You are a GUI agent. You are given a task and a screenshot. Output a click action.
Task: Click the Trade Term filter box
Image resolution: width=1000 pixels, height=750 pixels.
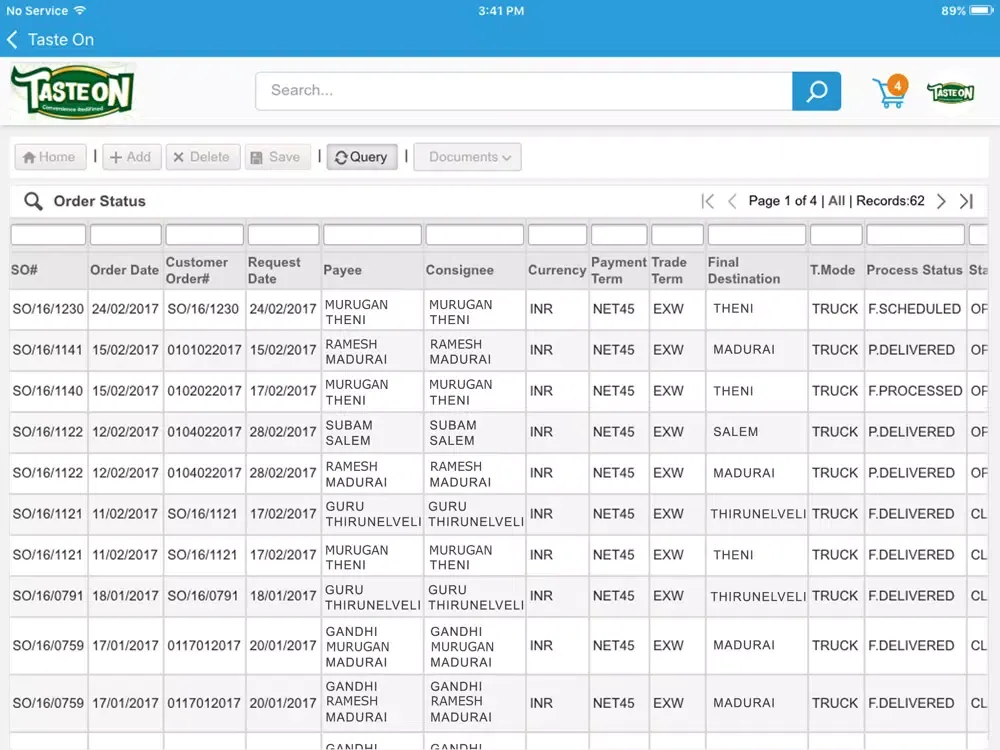(x=677, y=235)
